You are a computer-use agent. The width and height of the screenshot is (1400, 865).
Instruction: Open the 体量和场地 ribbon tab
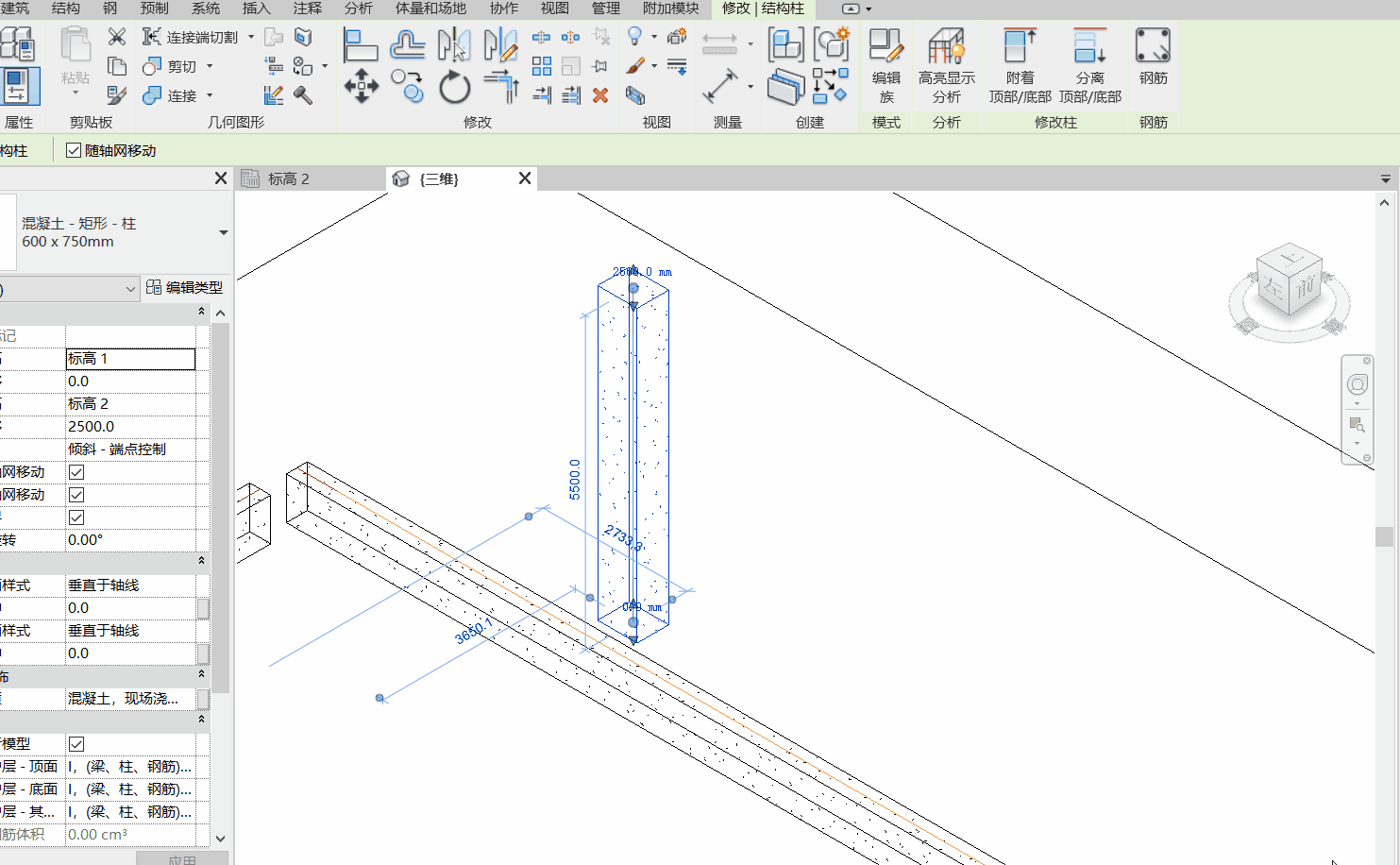[x=430, y=9]
